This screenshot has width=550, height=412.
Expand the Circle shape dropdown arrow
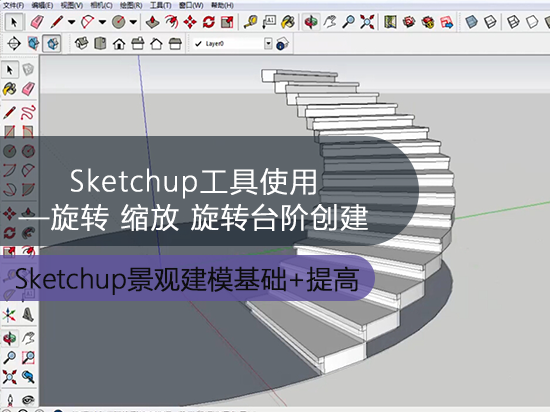133,22
